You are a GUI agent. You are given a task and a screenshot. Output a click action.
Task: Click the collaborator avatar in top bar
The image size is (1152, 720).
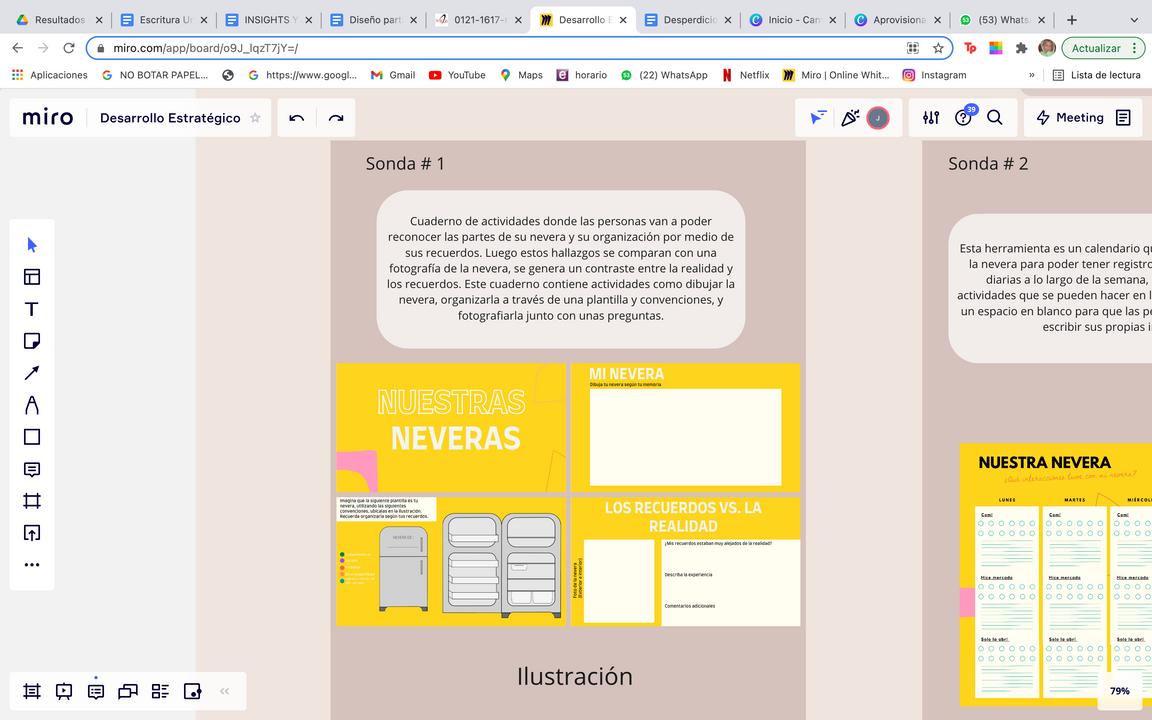click(877, 118)
